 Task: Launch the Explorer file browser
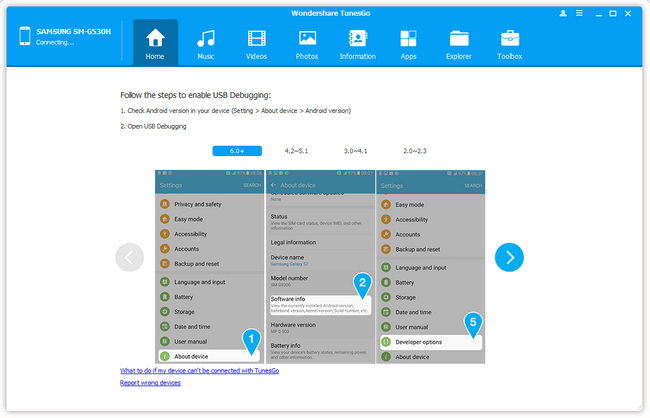(x=459, y=43)
